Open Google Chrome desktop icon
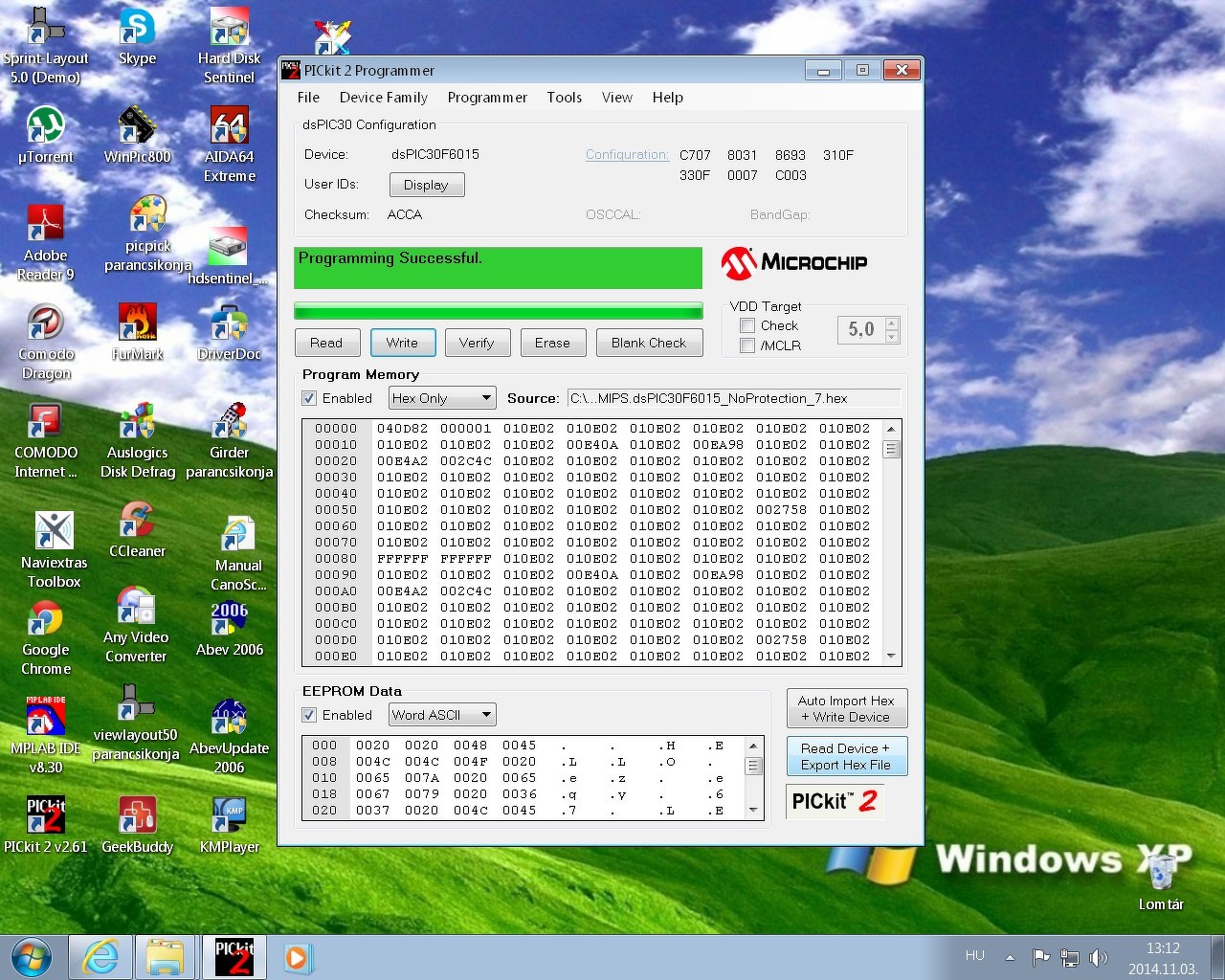 [x=45, y=636]
